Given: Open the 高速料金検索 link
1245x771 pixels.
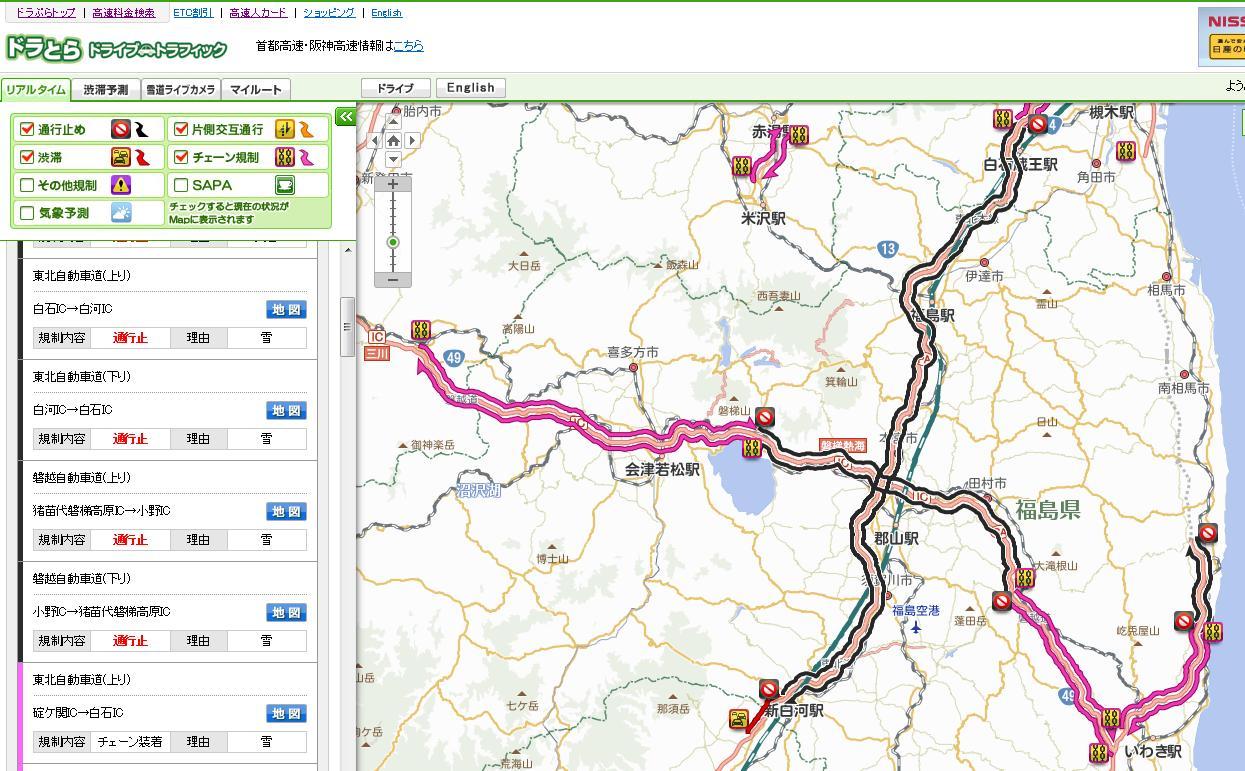Looking at the screenshot, I should (x=123, y=13).
